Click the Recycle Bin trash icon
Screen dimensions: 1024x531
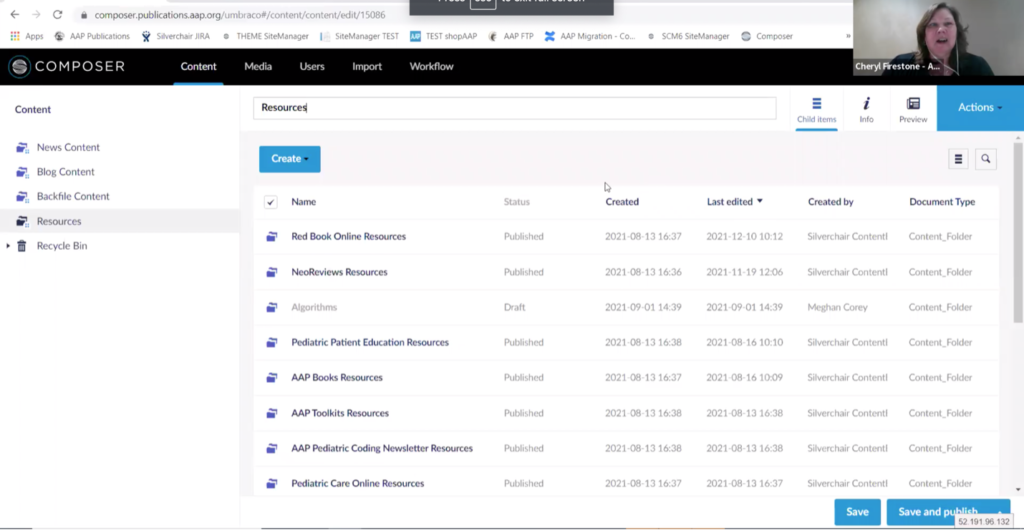coord(22,246)
